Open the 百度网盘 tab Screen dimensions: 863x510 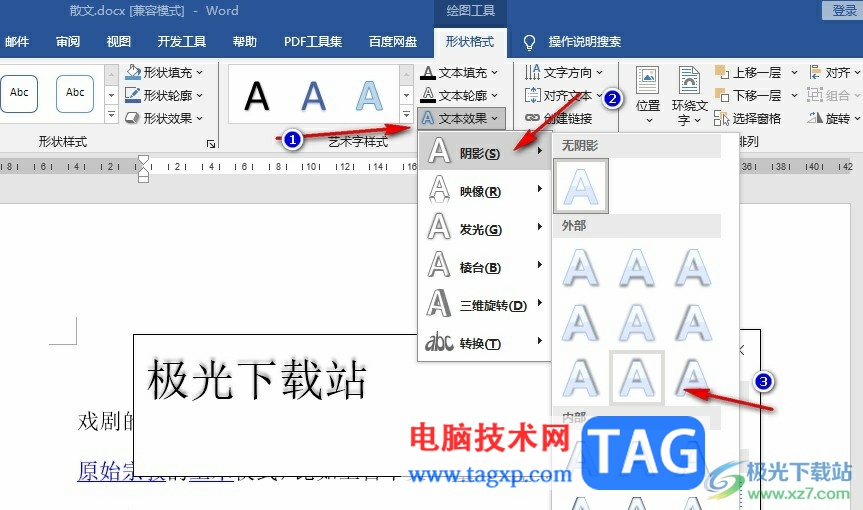(x=392, y=42)
